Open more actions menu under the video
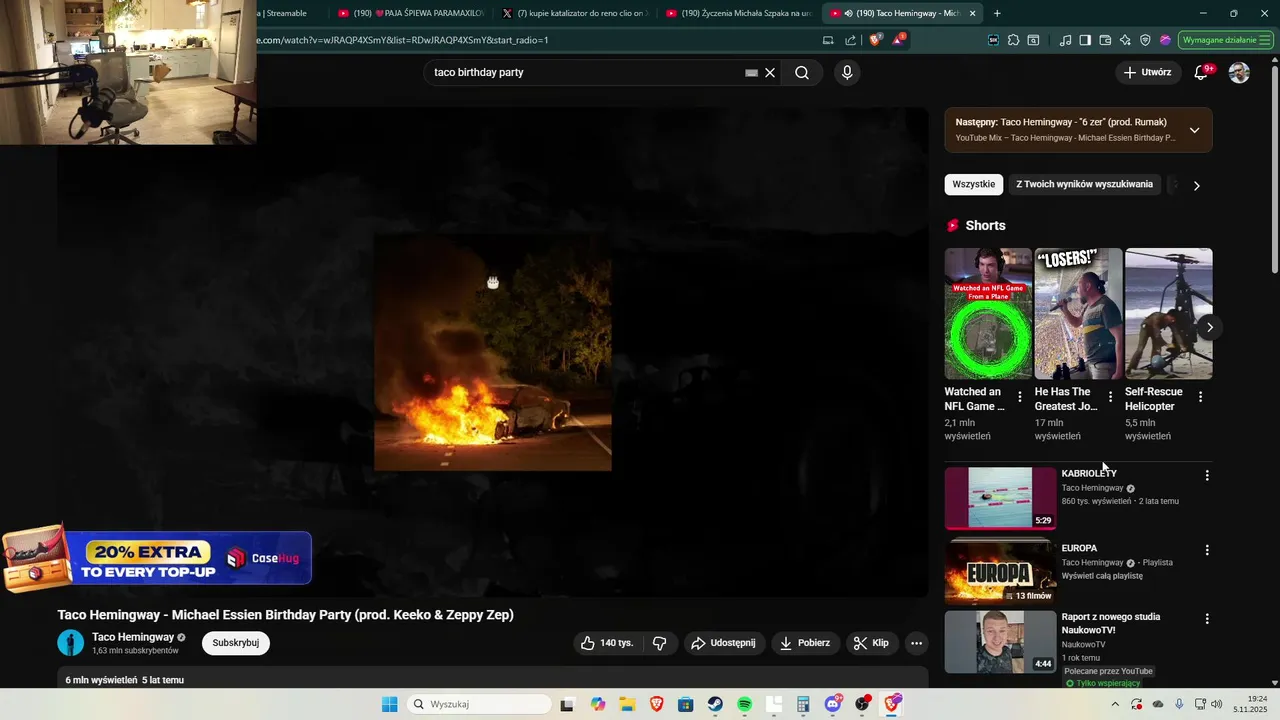The width and height of the screenshot is (1280, 720). [916, 643]
